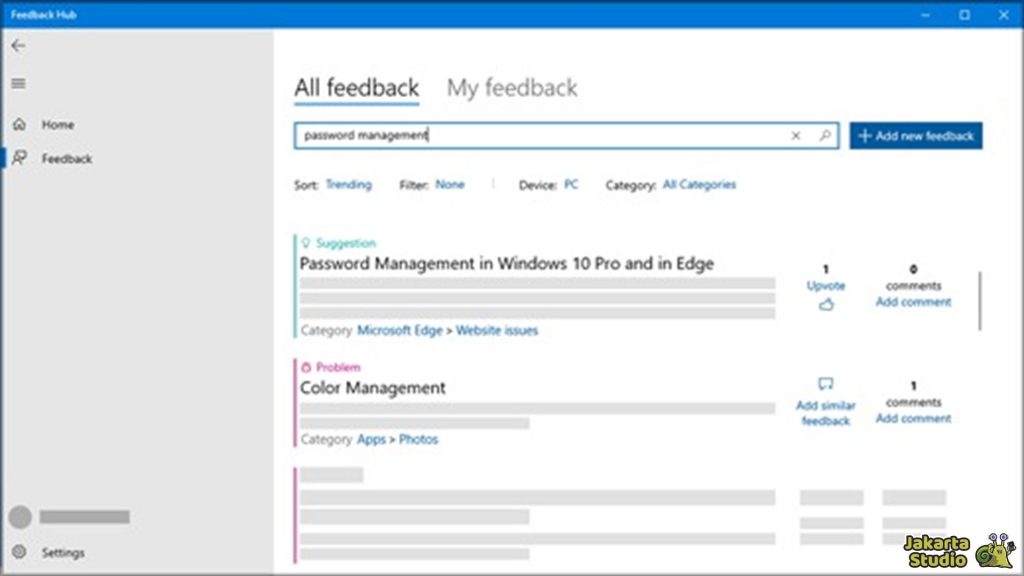Click the Home icon in sidebar

pos(19,125)
